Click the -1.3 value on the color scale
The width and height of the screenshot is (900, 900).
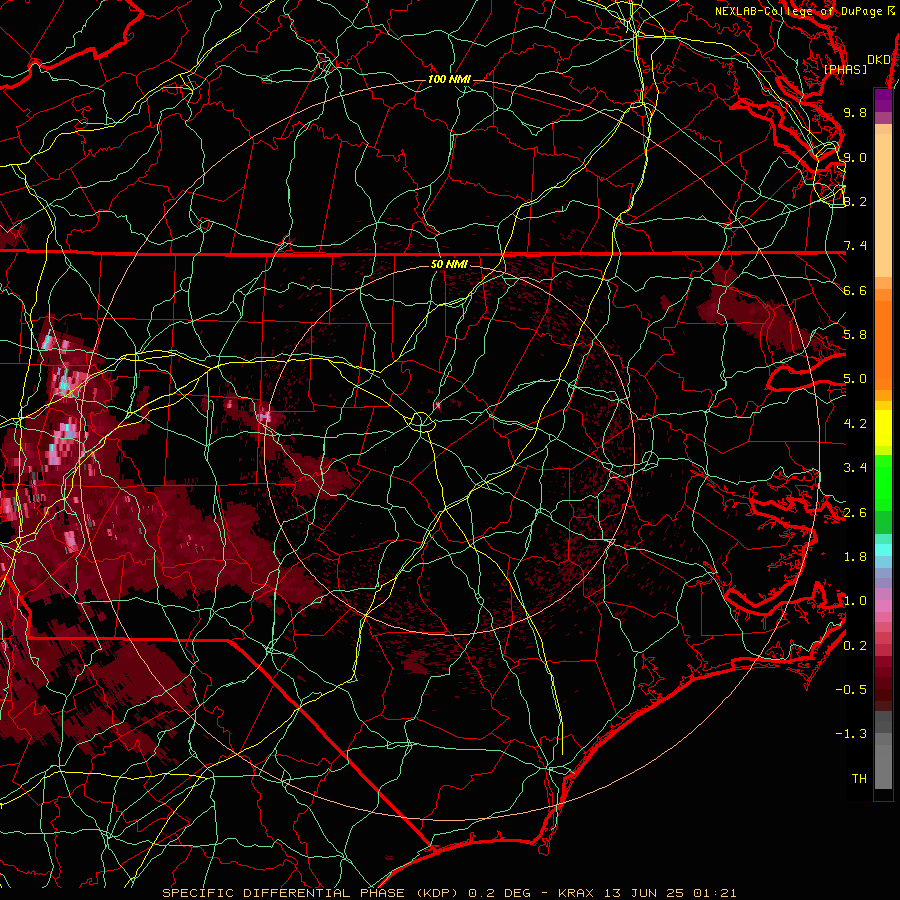click(851, 734)
